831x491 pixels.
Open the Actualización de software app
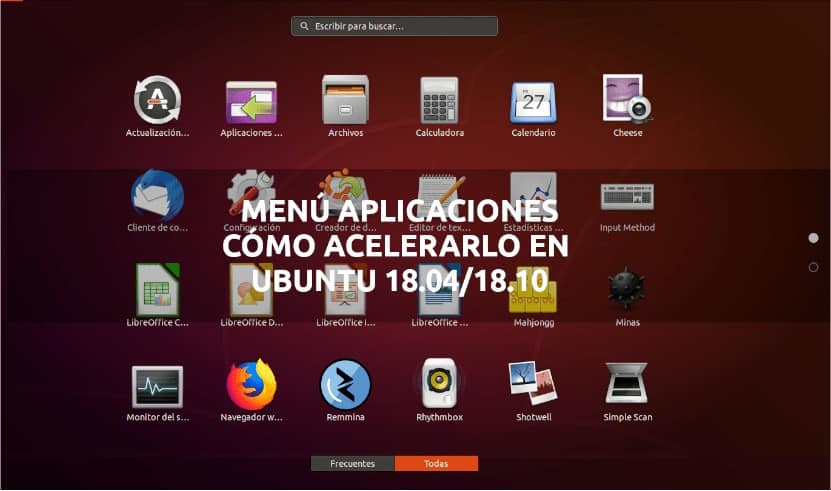[157, 100]
